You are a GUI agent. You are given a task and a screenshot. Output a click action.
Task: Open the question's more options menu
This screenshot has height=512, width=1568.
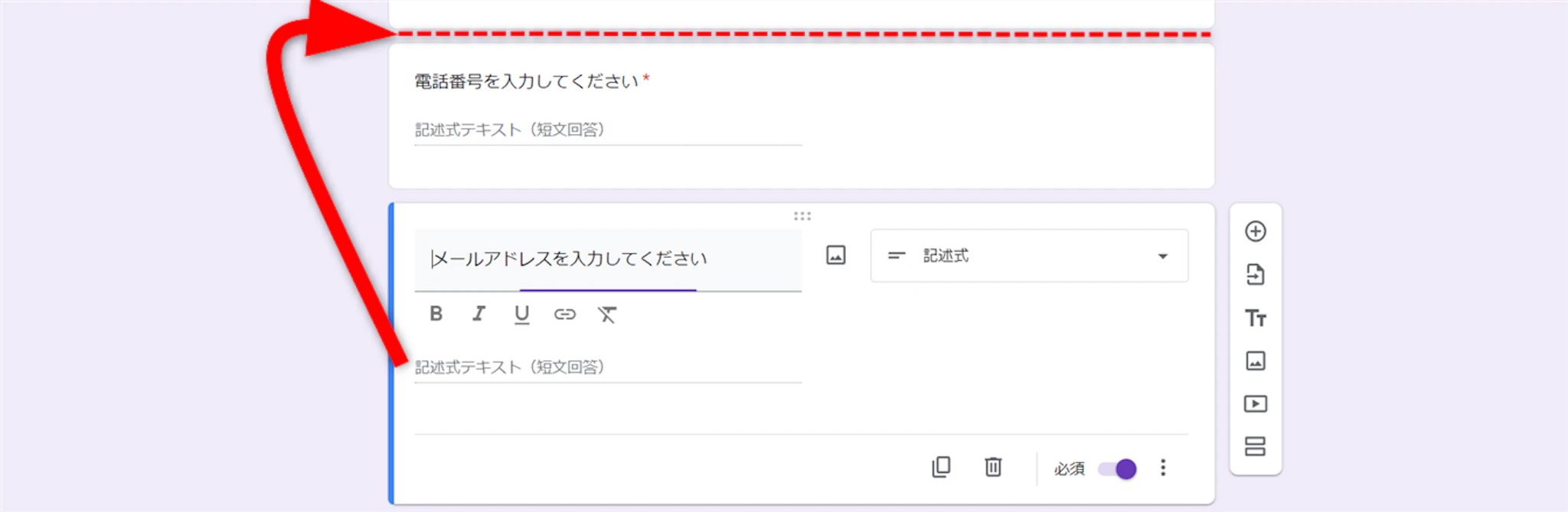tap(1162, 468)
